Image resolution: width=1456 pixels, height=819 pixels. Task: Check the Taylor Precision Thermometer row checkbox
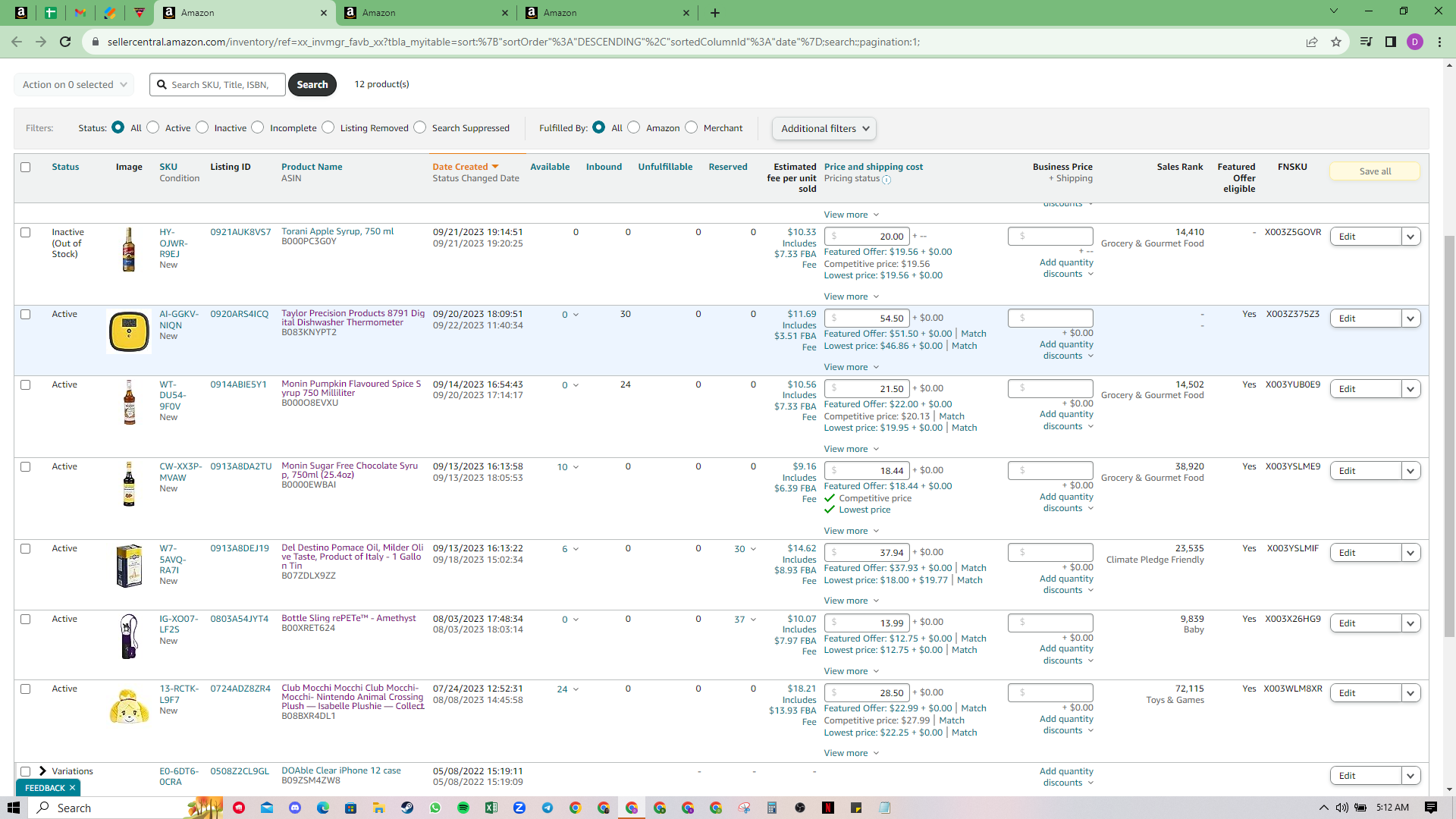coord(26,315)
